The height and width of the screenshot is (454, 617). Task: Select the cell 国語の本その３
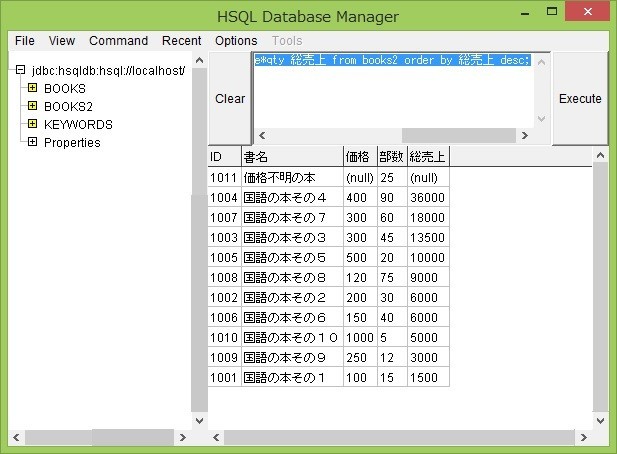[292, 238]
